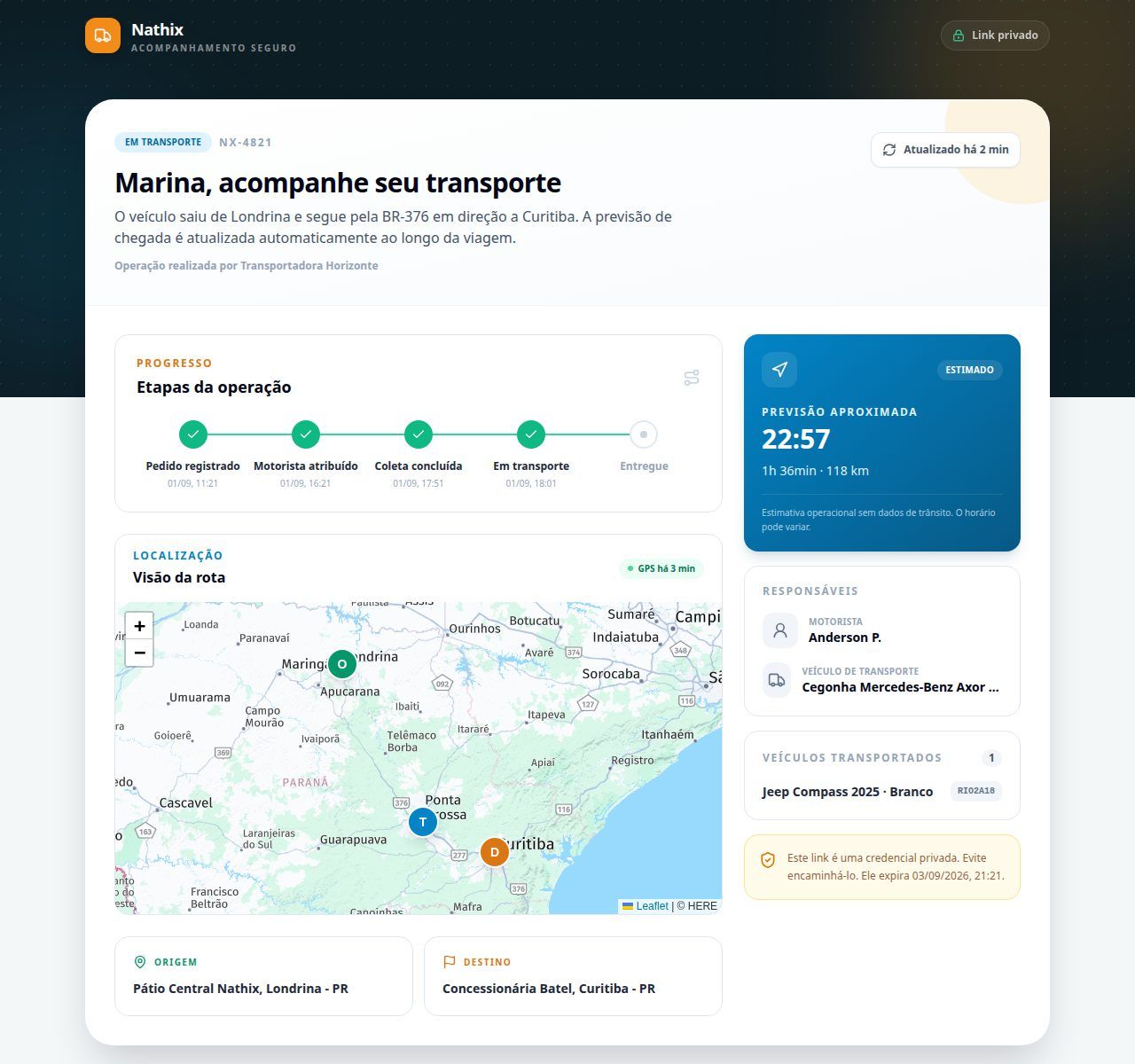Zoom in on the route map
Viewport: 1135px width, 1064px height.
click(x=139, y=626)
